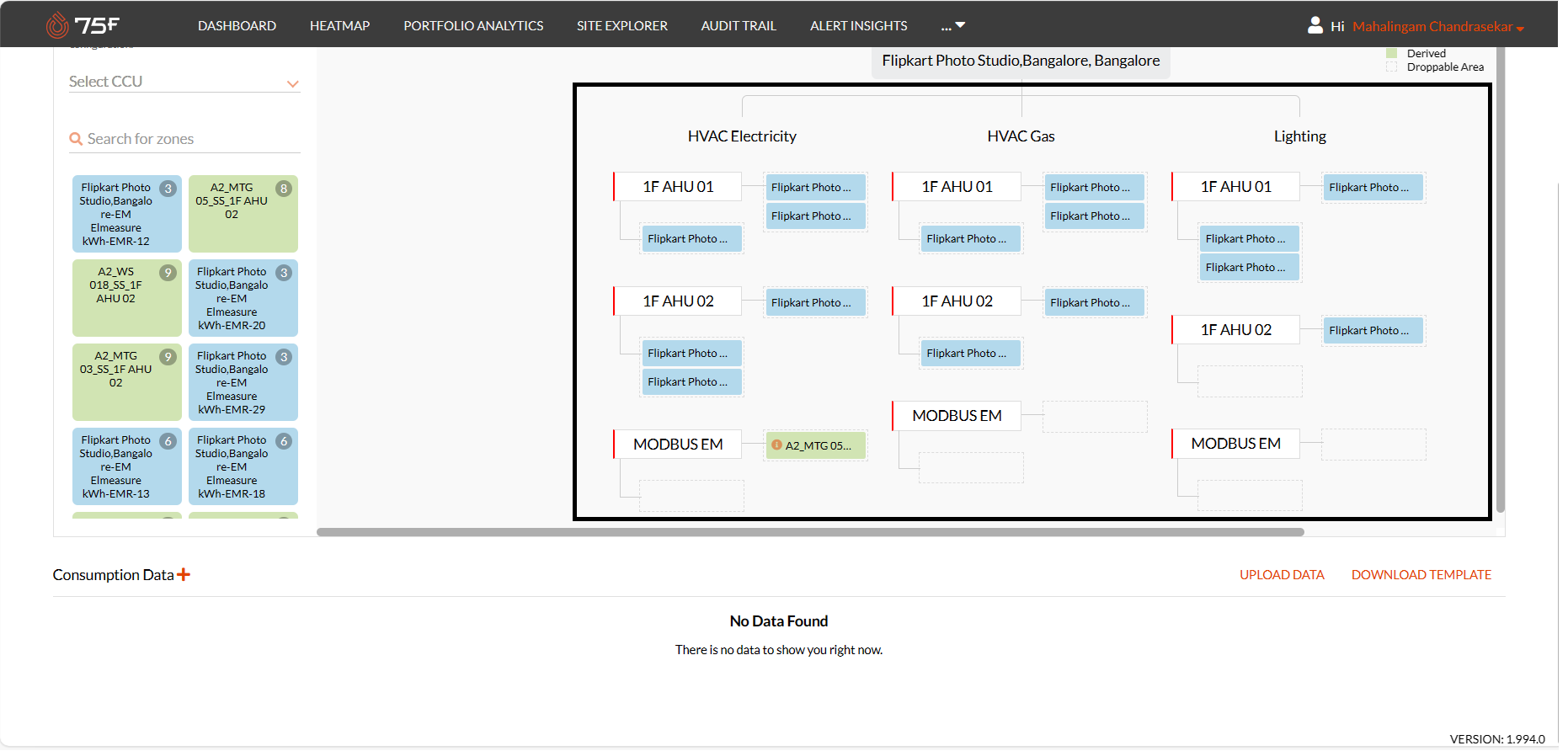
Task: Click the drop slot below Lighting 1F AHU 02
Action: coord(1250,381)
